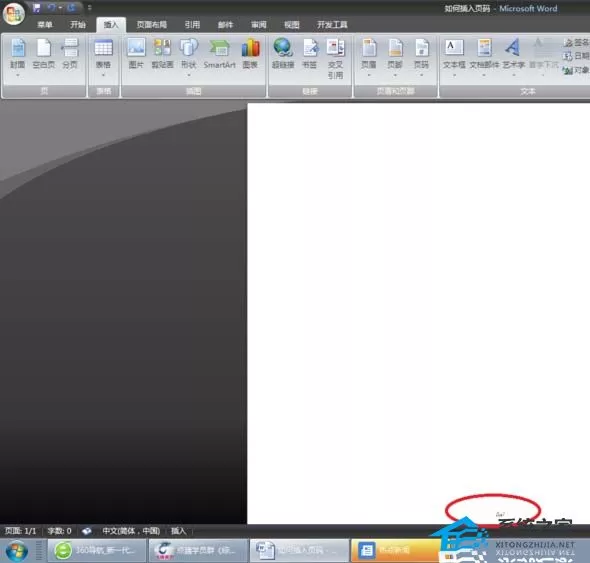This screenshot has width=590, height=563.
Task: Click the Office button logo
Action: (14, 14)
